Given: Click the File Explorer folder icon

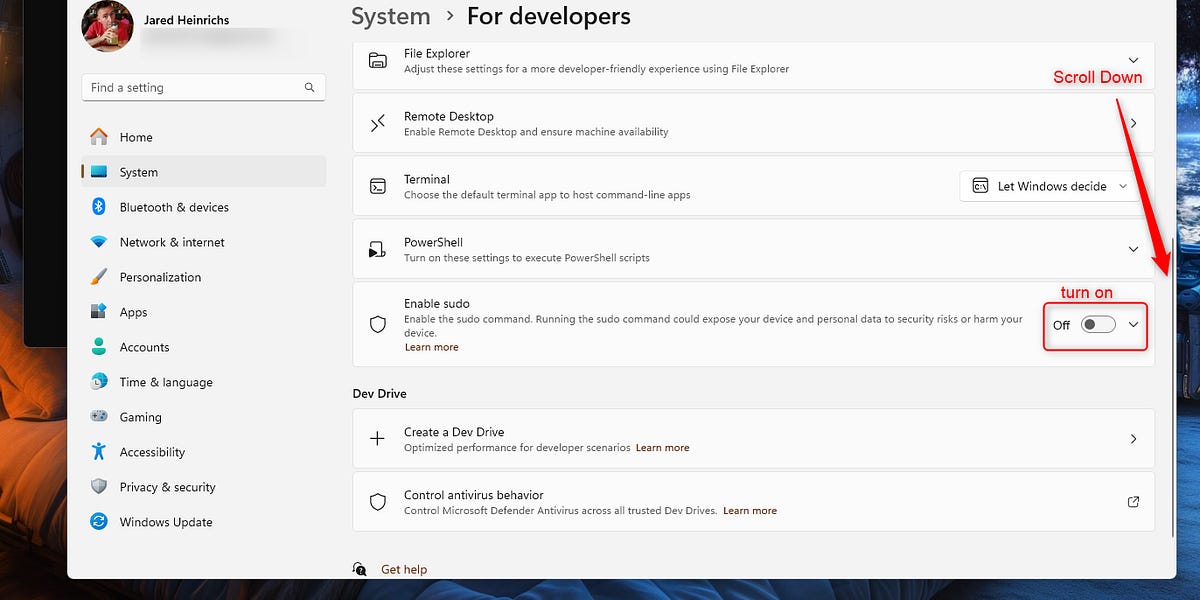Looking at the screenshot, I should [377, 60].
